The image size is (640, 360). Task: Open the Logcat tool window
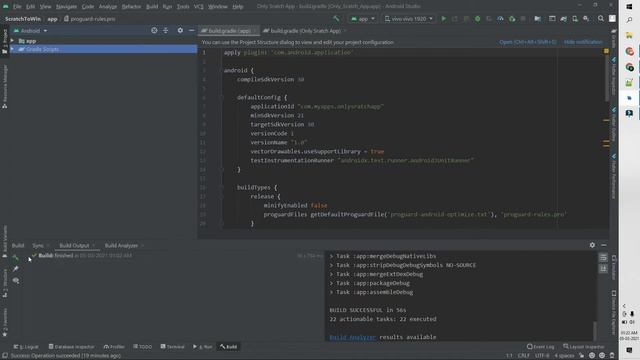(x=26, y=347)
